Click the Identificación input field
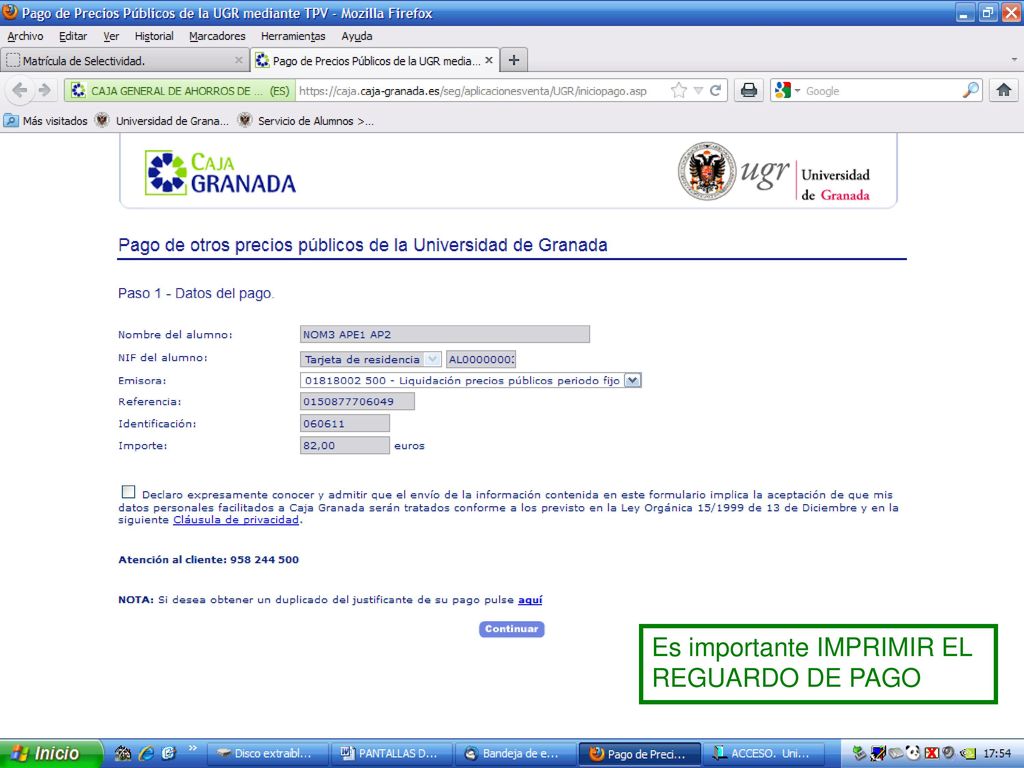The image size is (1024, 768). point(345,423)
